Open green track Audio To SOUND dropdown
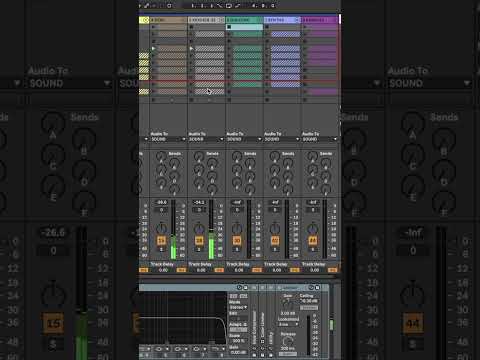This screenshot has width=480, height=360. point(244,139)
